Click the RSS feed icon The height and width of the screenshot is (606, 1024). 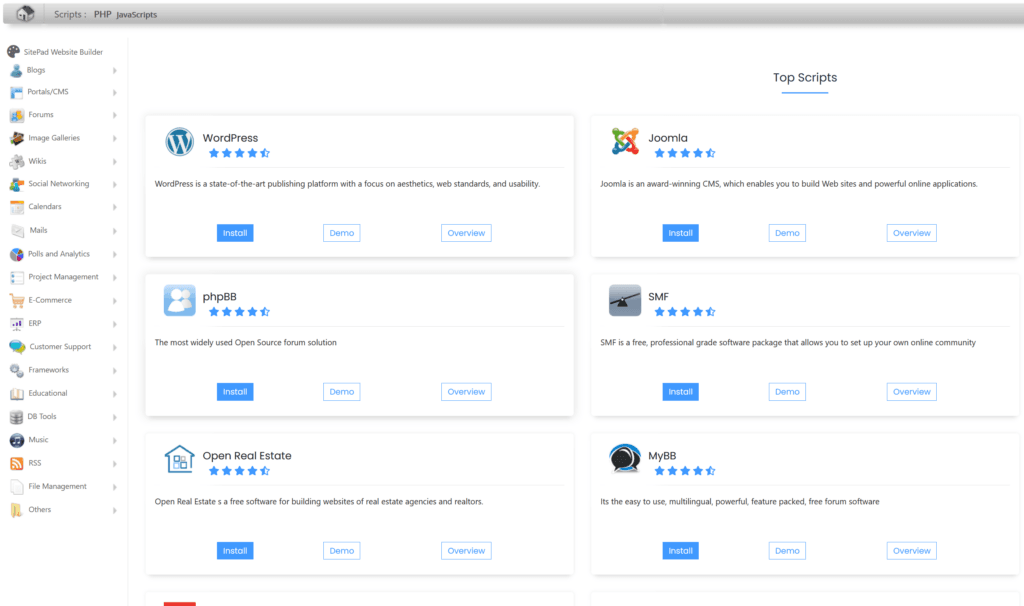(17, 464)
